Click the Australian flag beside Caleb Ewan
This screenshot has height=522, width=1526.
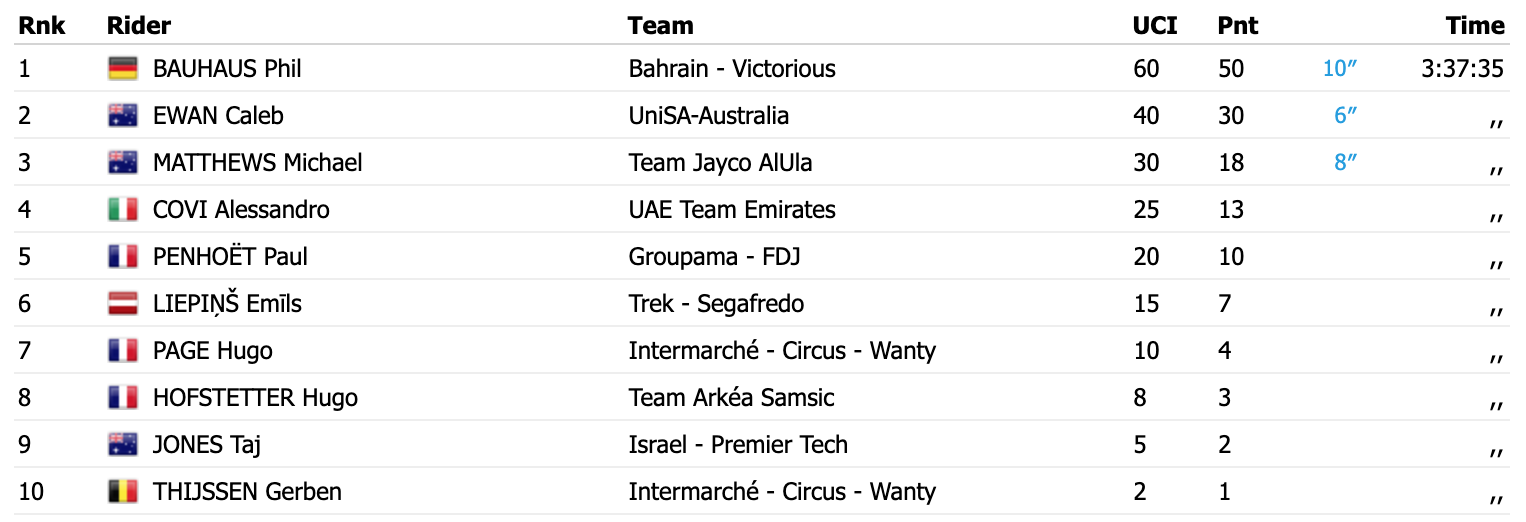coord(122,116)
